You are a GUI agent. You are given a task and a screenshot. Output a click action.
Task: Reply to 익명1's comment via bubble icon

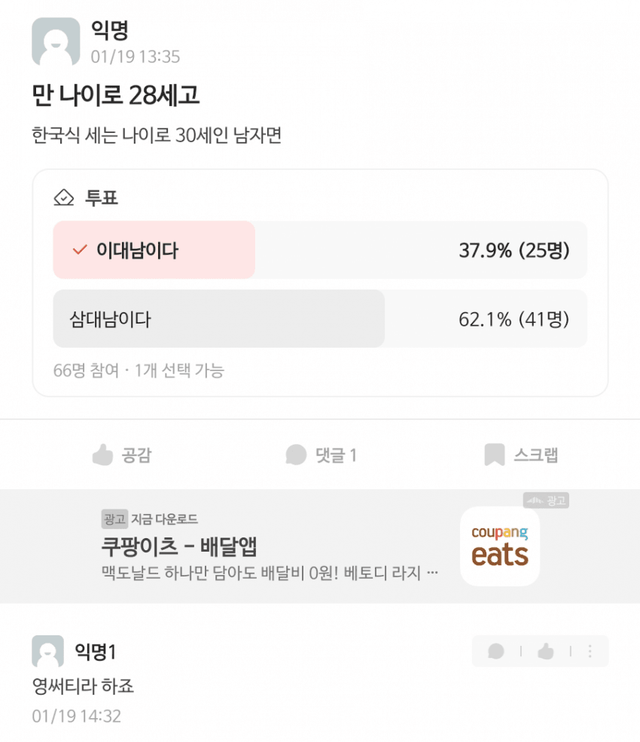click(x=496, y=652)
